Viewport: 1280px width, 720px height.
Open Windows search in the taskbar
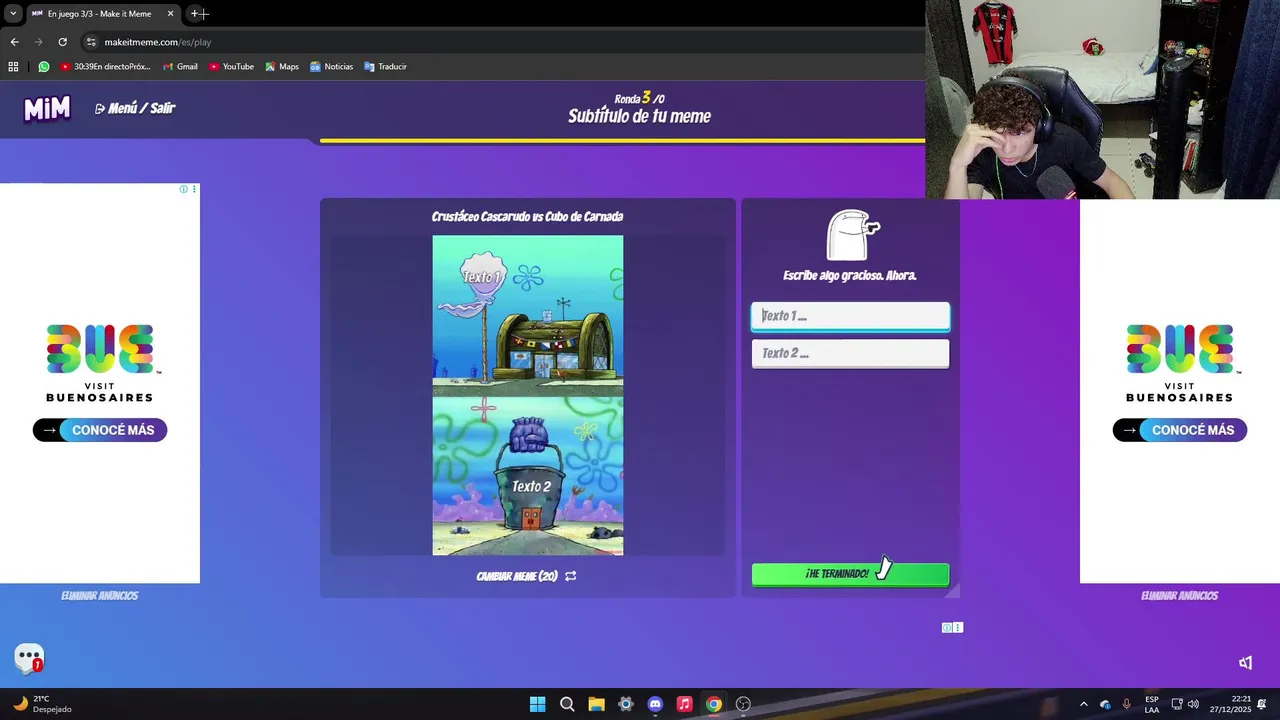(567, 704)
